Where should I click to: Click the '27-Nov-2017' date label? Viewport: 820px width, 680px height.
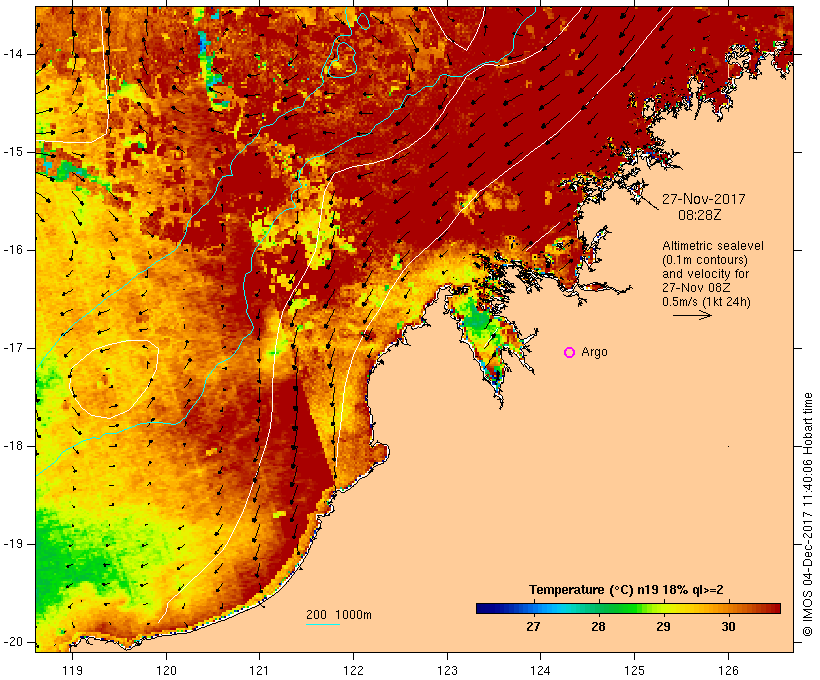click(x=703, y=199)
